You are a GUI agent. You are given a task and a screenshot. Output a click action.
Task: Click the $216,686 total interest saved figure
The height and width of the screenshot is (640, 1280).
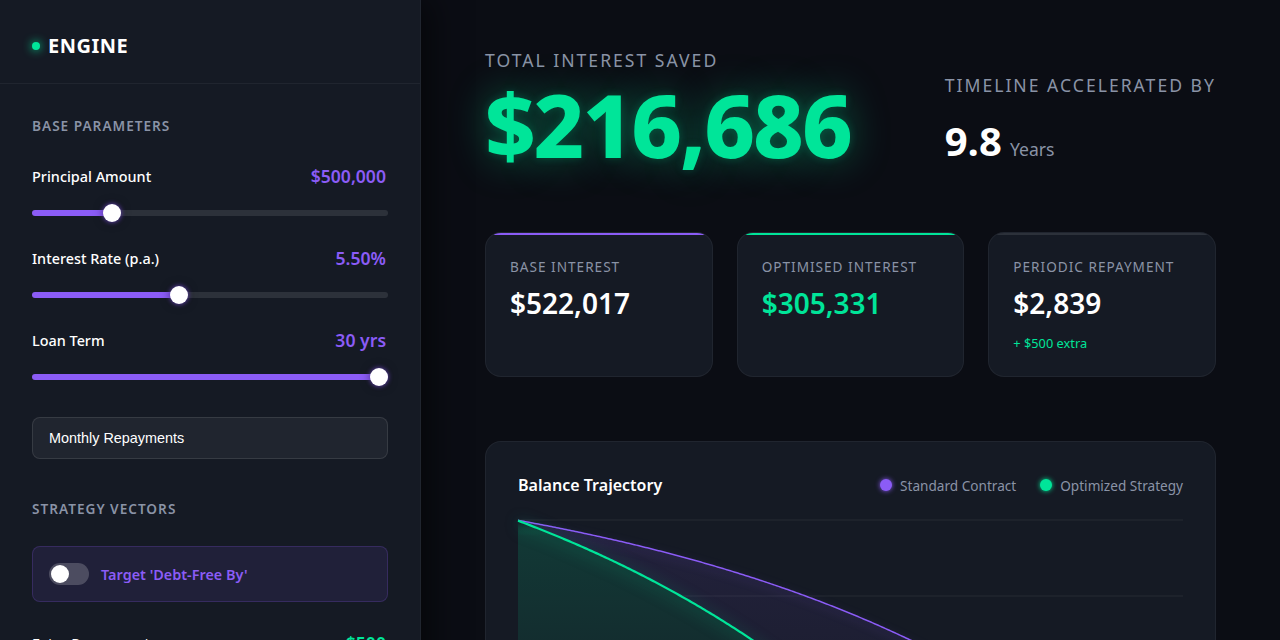(x=668, y=128)
